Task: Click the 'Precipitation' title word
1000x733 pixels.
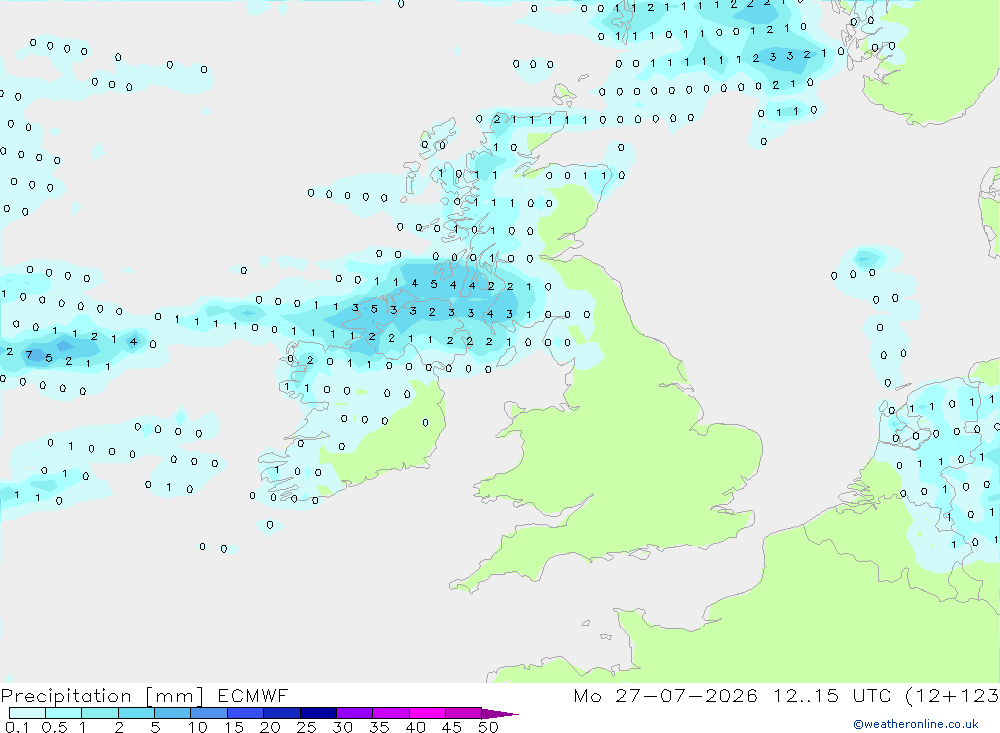Action: click(x=66, y=696)
